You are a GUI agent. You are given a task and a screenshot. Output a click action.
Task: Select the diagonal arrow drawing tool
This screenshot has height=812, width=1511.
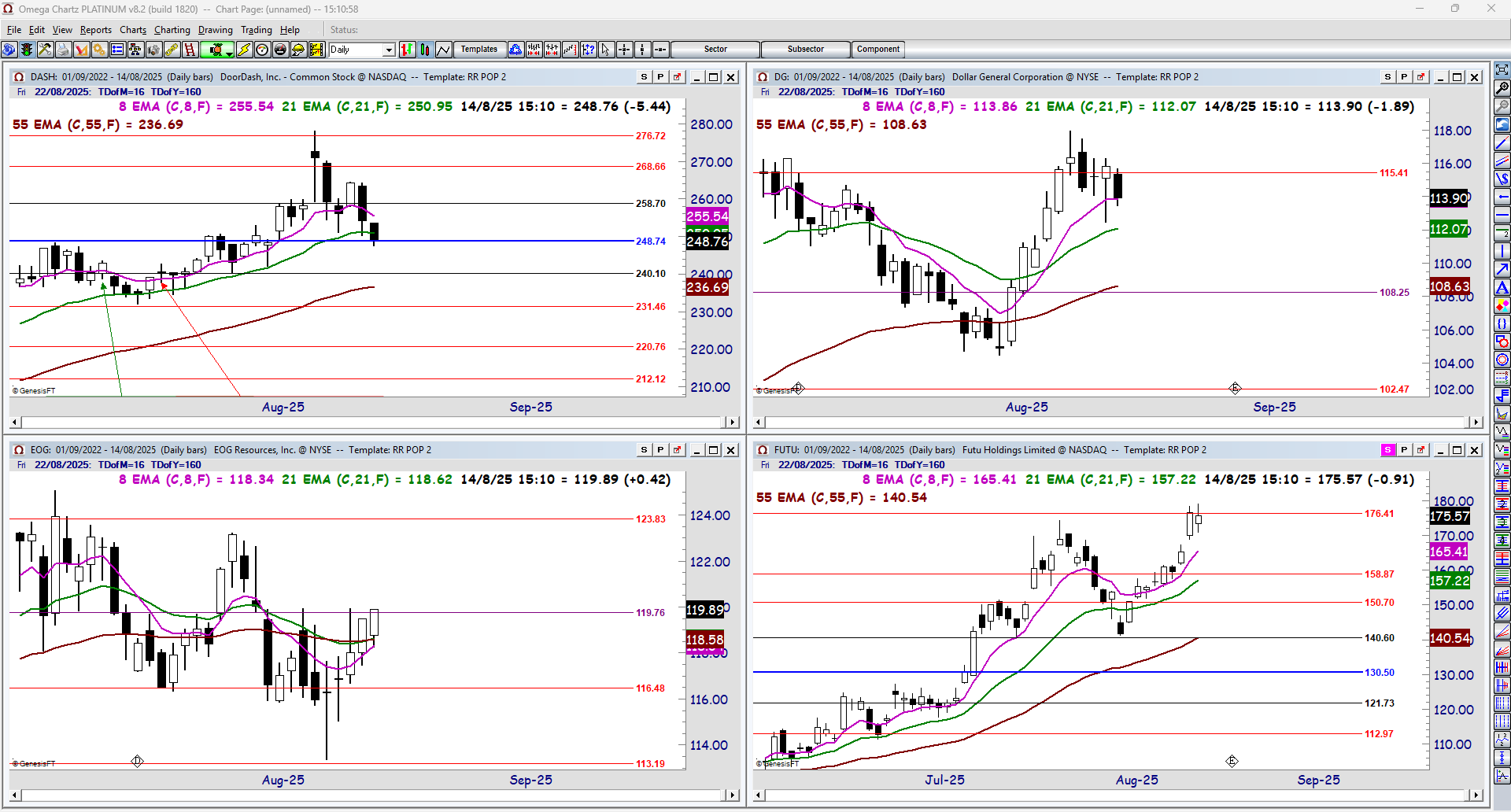coord(1502,270)
